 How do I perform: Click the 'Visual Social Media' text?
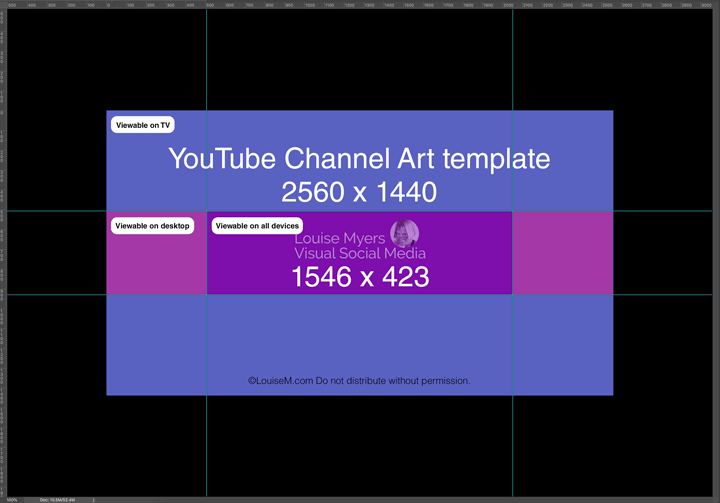tap(360, 253)
